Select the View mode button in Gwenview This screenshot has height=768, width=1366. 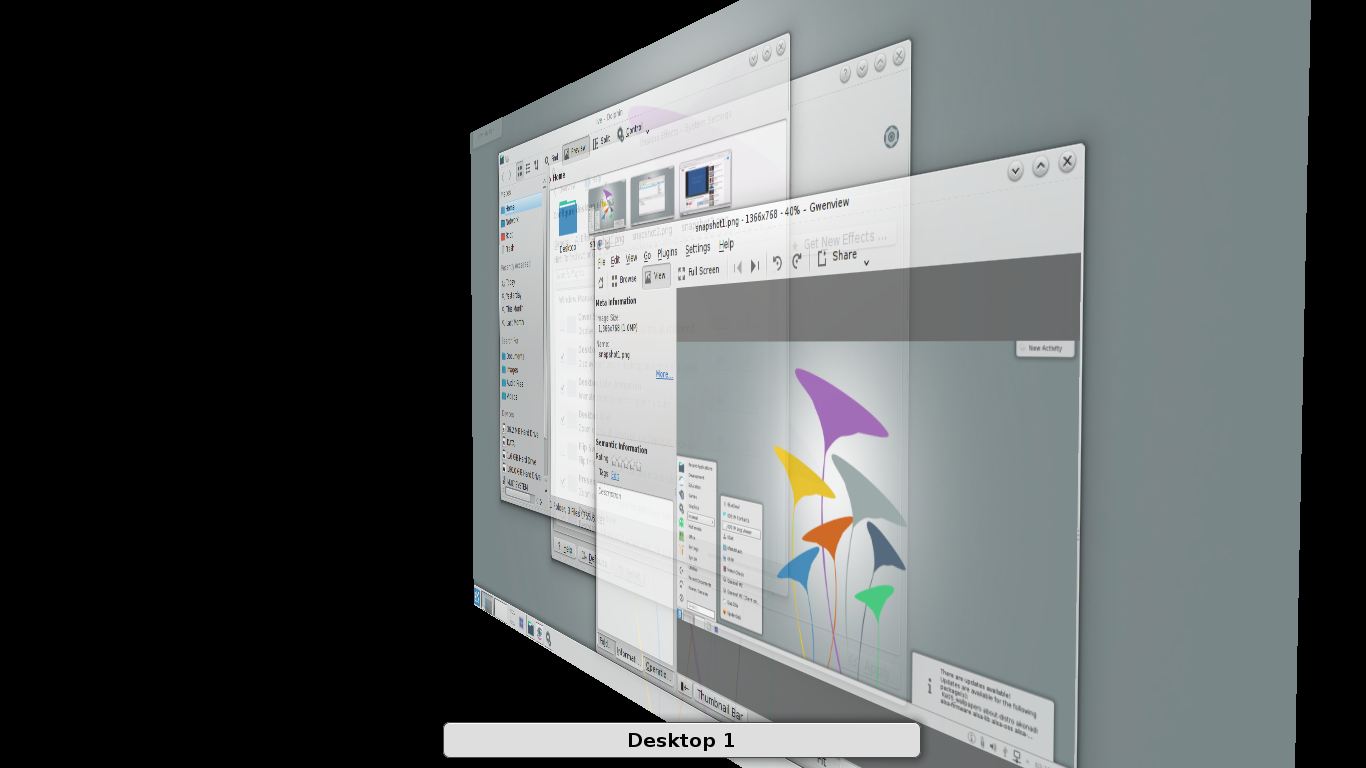point(656,277)
